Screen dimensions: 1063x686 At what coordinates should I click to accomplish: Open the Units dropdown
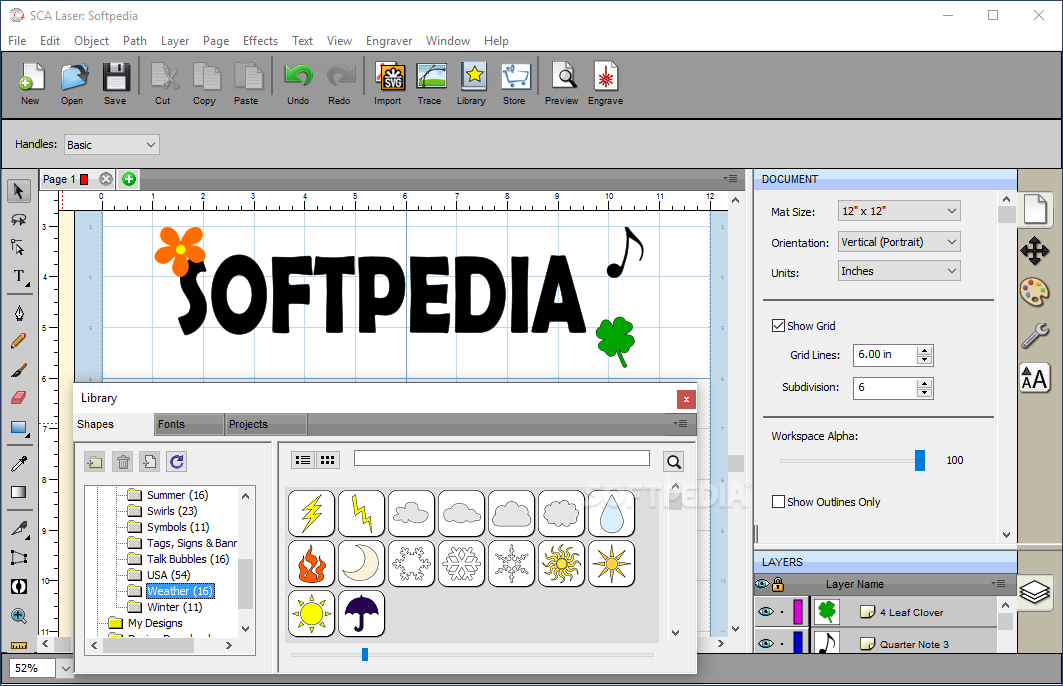[x=899, y=271]
